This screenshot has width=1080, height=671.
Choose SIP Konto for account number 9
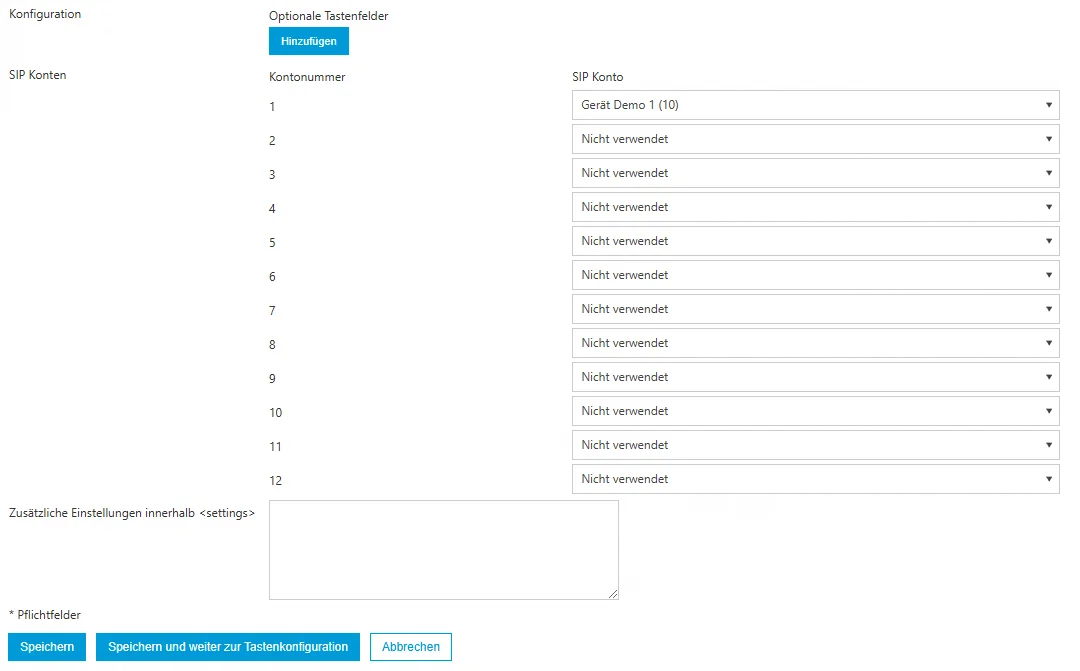tap(814, 377)
